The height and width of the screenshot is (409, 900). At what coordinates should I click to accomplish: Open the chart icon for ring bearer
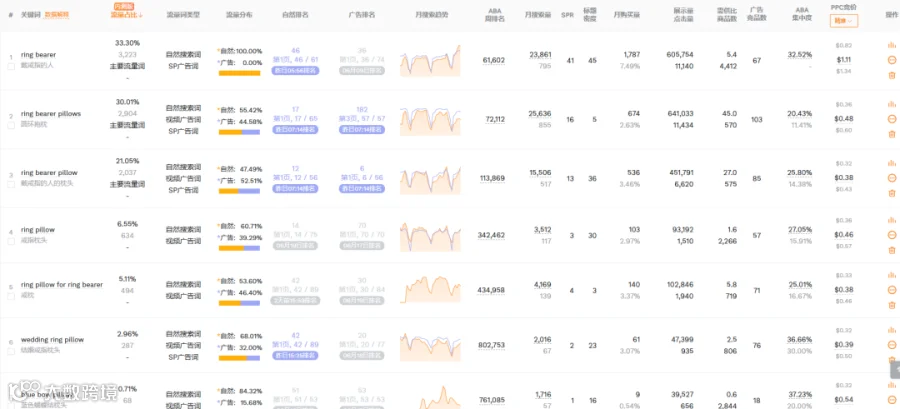tap(891, 45)
